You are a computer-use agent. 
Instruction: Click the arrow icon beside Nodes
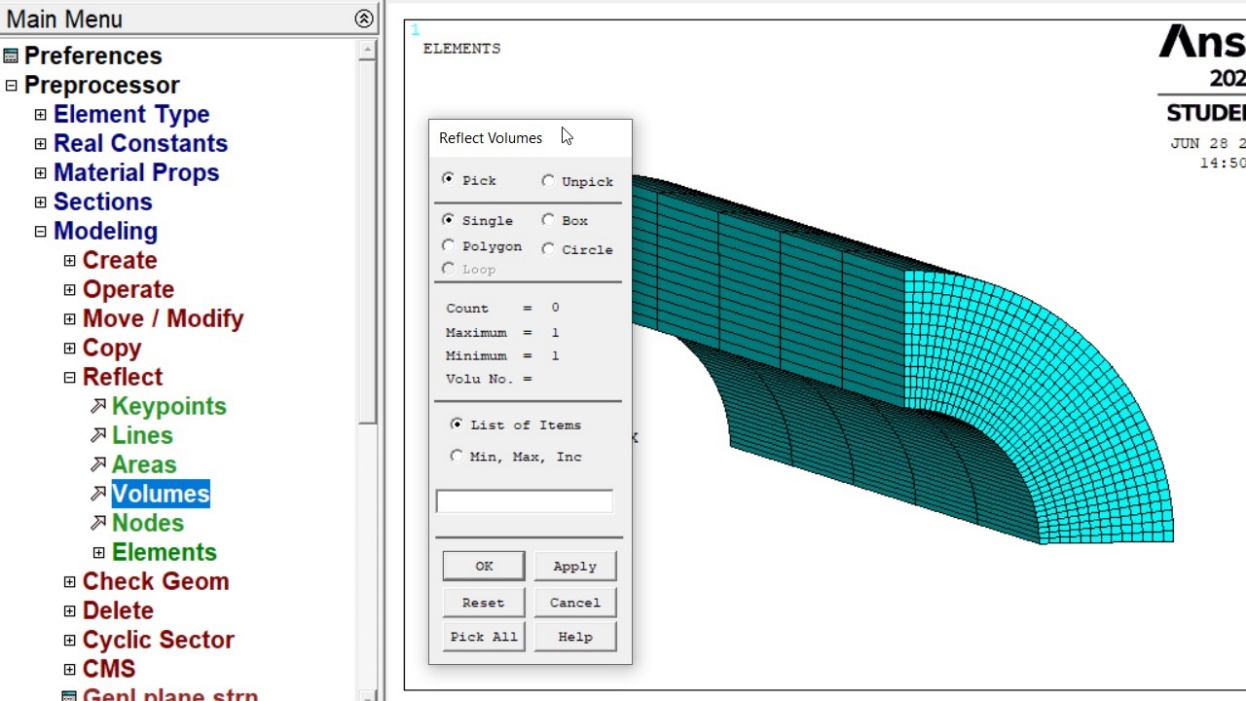[x=98, y=522]
